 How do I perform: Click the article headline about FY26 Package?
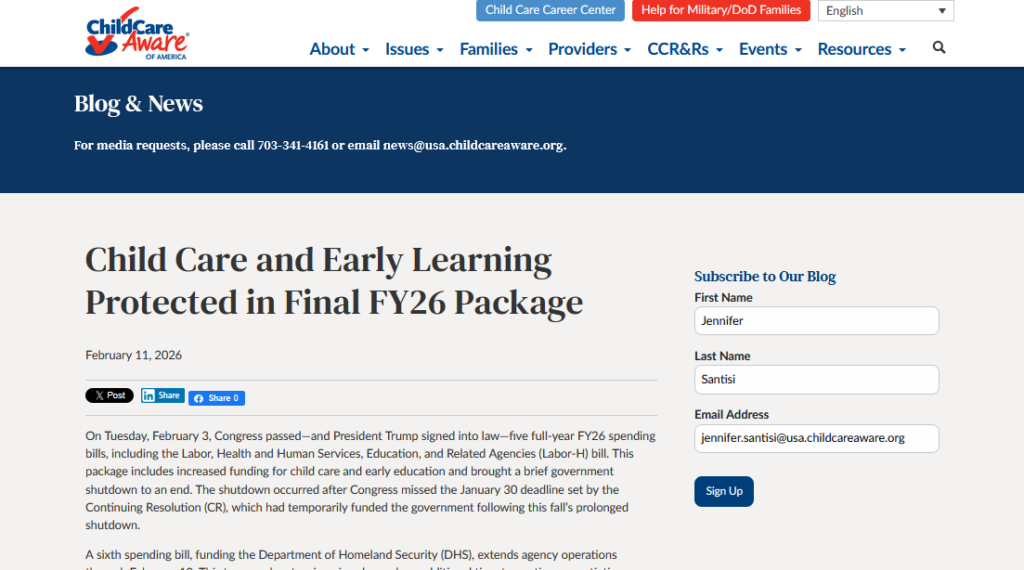point(334,281)
